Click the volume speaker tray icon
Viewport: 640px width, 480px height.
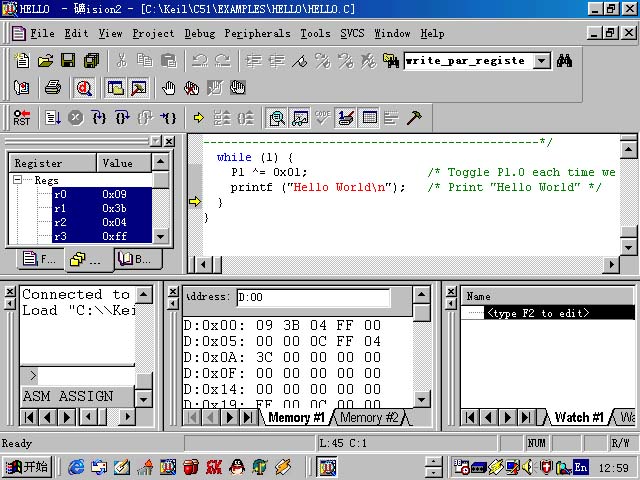pos(527,467)
